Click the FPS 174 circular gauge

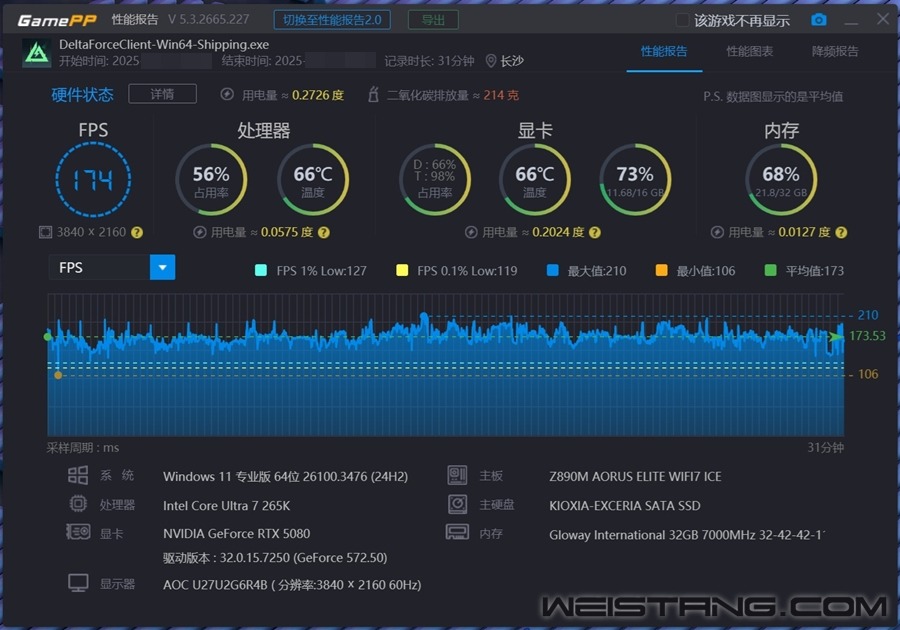tap(93, 180)
